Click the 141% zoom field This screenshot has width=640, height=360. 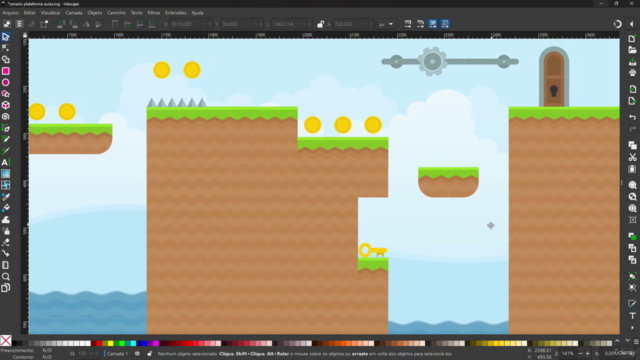(568, 353)
